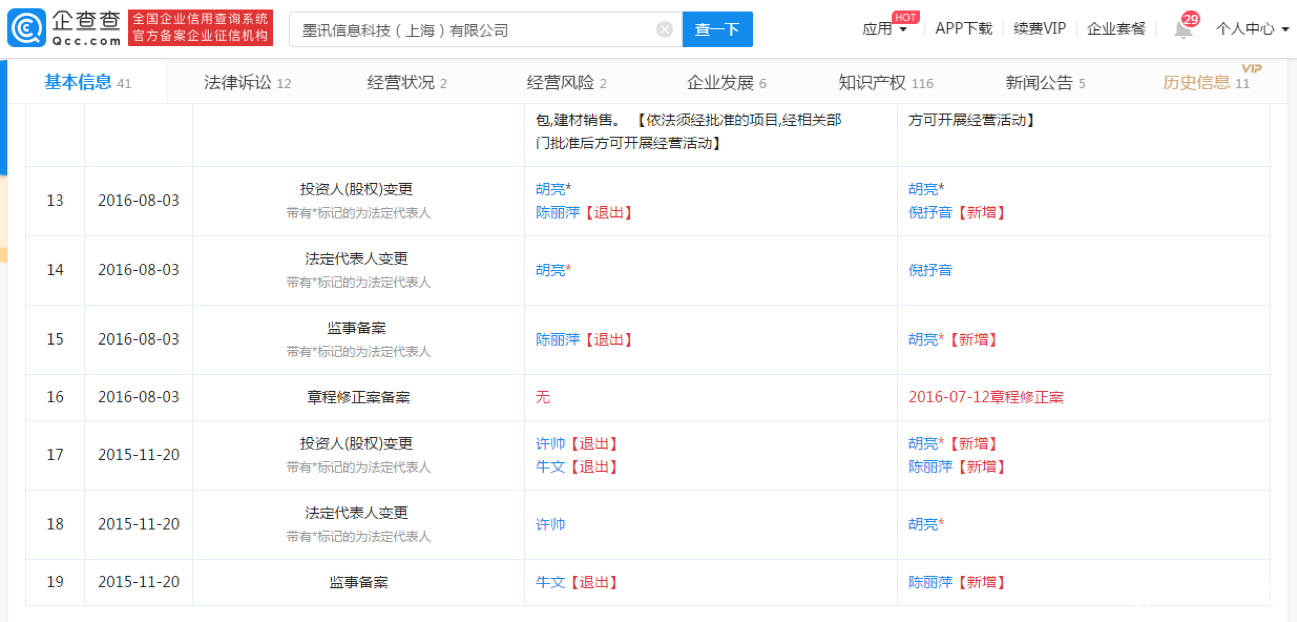This screenshot has width=1297, height=622.
Task: Open 陈丽萍 exited link in row 13
Action: coord(558,212)
